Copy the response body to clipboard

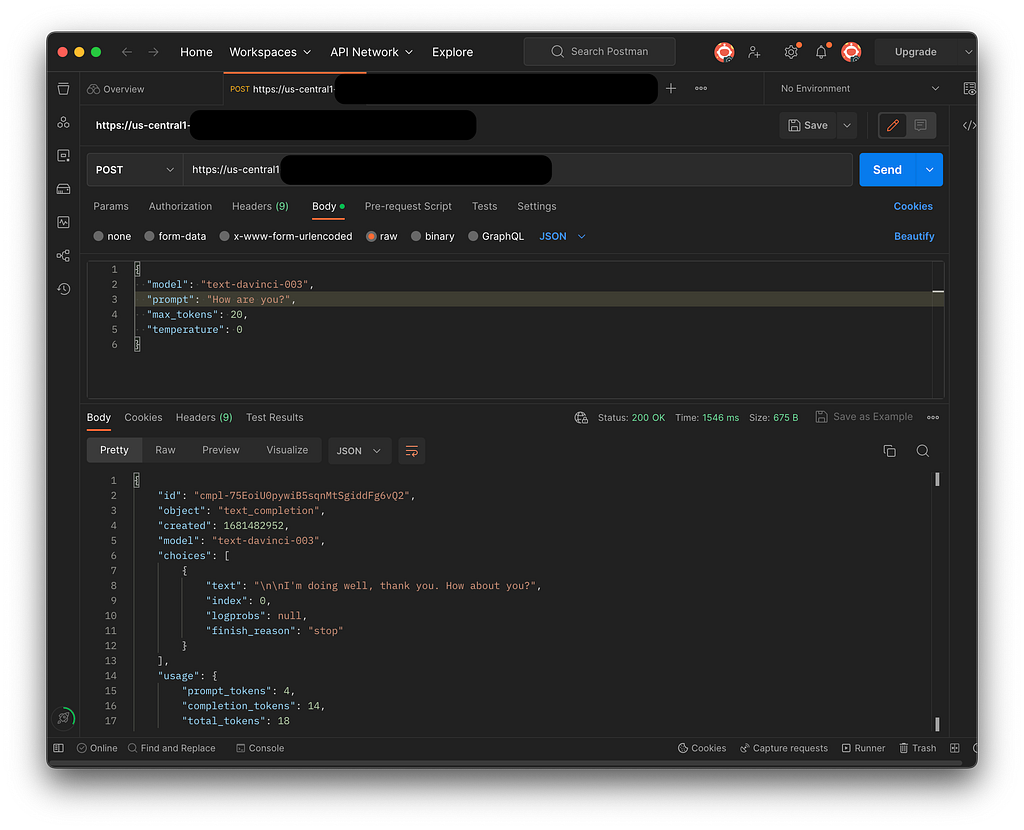coord(889,451)
